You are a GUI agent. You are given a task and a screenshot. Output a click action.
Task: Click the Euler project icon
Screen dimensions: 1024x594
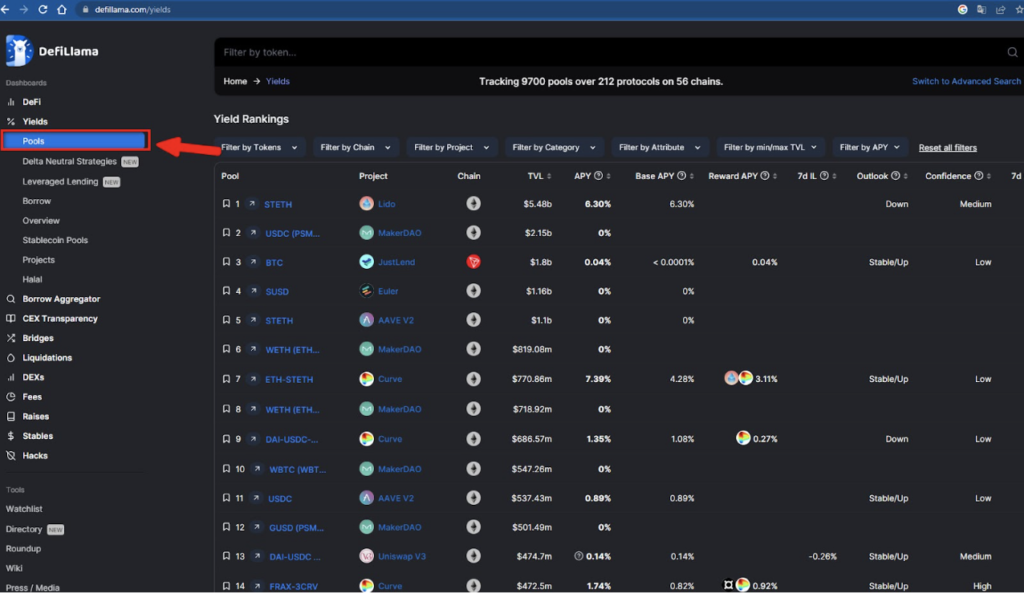[366, 291]
